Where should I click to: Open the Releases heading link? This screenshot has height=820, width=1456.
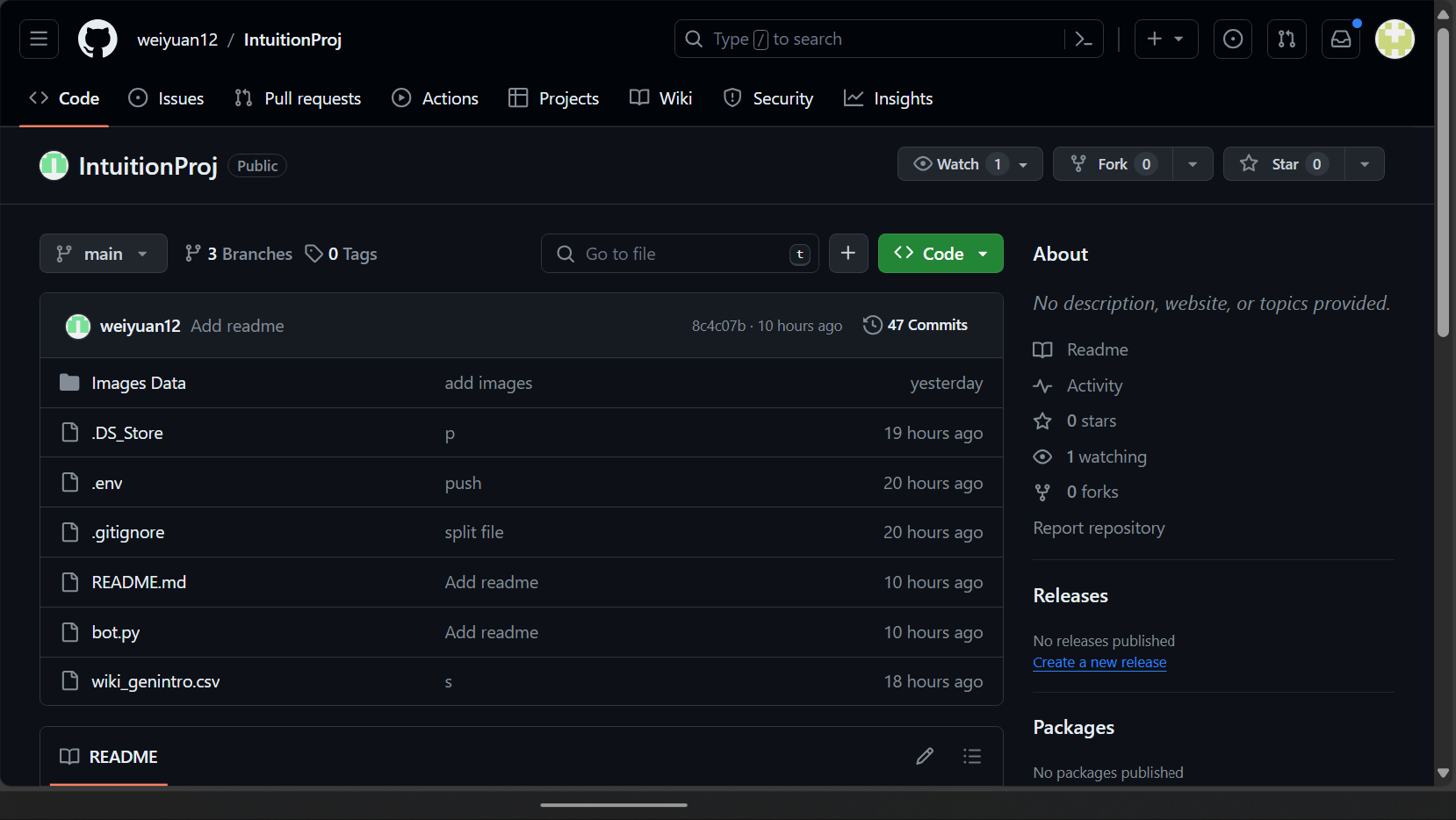1070,595
